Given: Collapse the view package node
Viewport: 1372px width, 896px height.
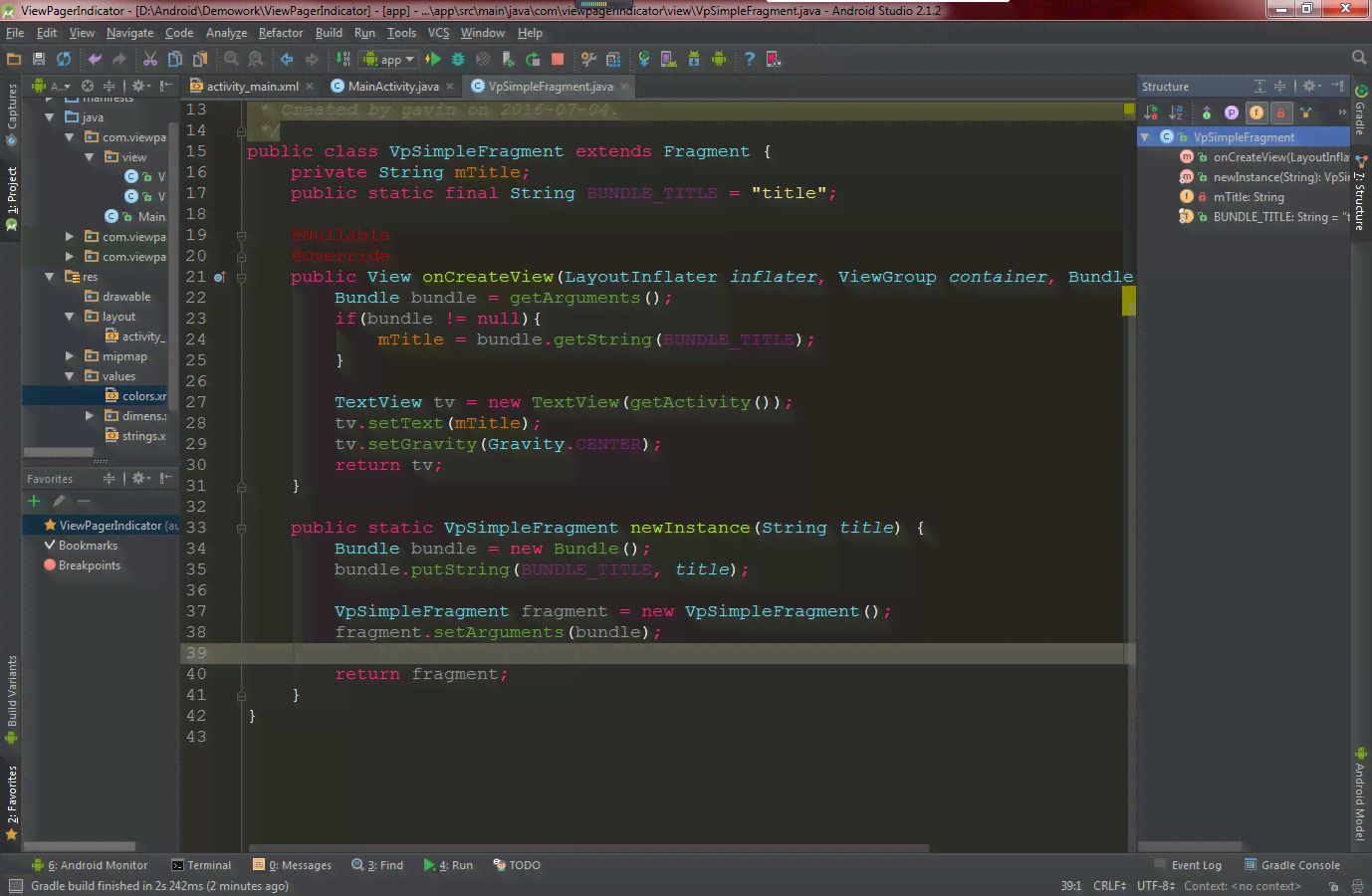Looking at the screenshot, I should point(90,157).
